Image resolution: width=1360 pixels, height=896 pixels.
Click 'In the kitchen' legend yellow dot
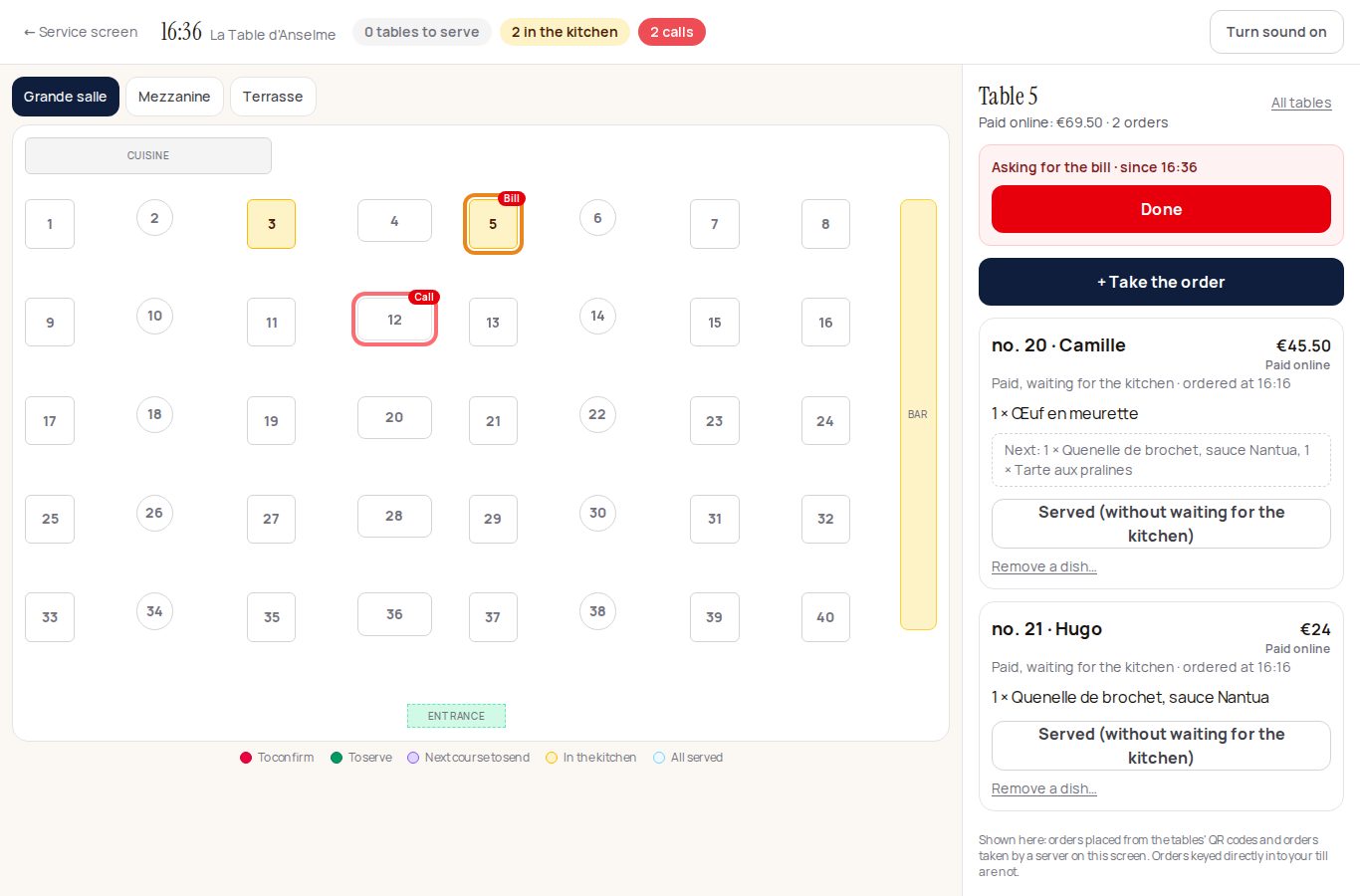click(x=552, y=758)
